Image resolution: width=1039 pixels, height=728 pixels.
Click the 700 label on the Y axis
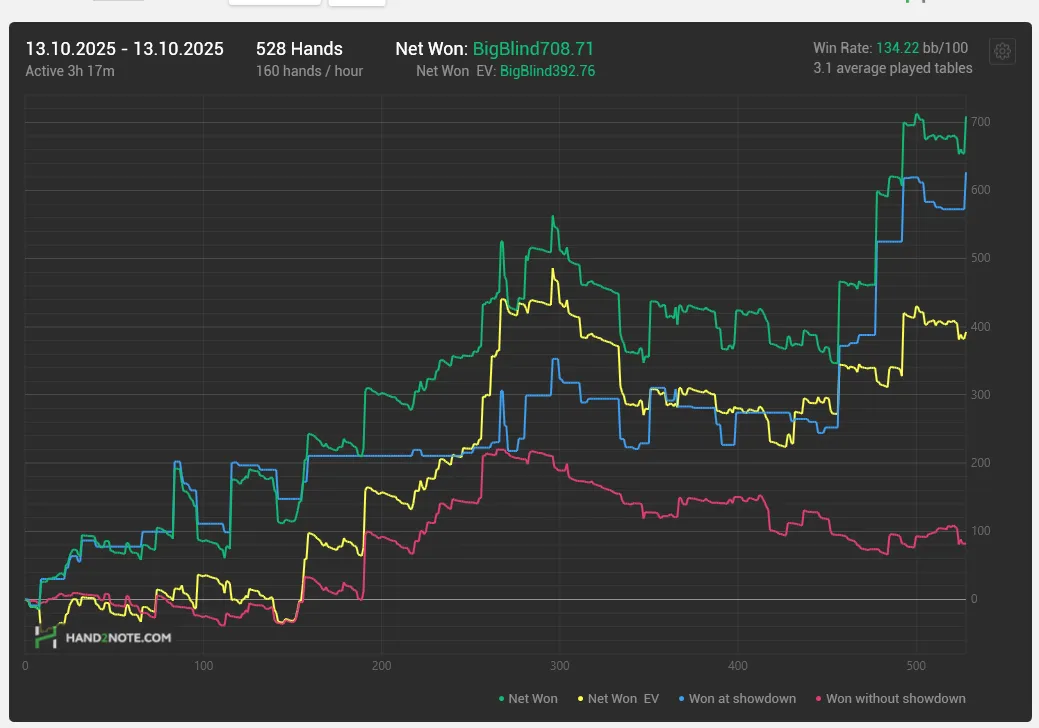pos(979,122)
